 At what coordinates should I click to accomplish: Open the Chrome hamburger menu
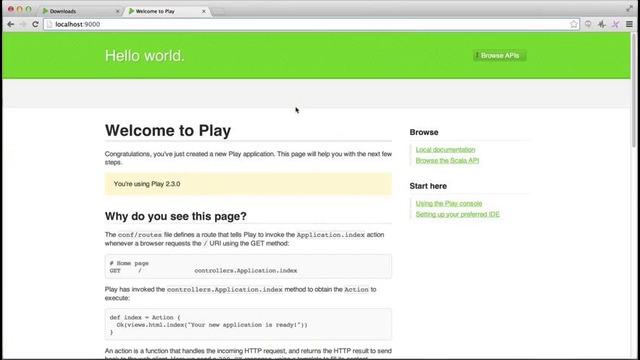[x=629, y=24]
